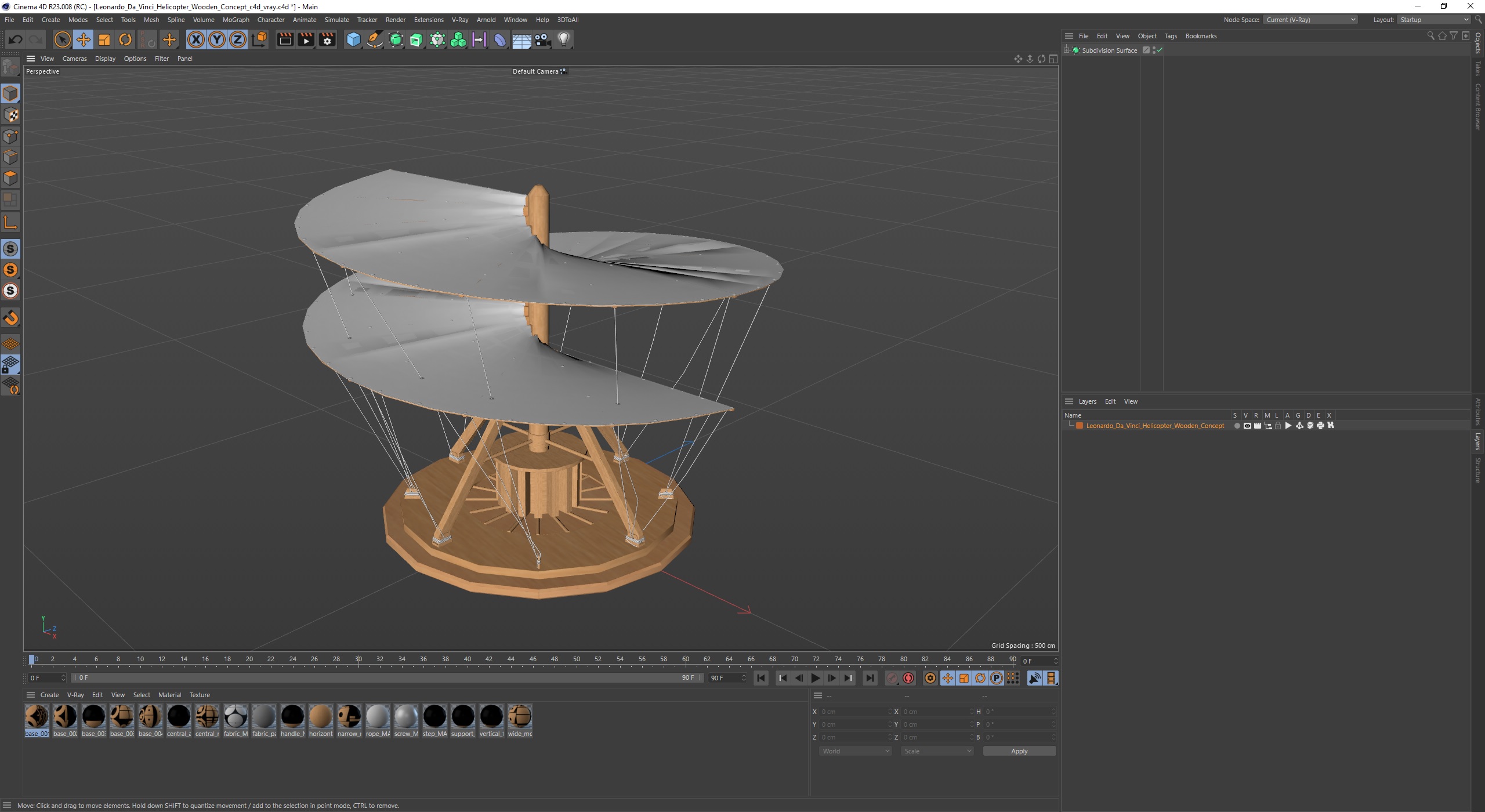
Task: Open Edit Render Settings icon
Action: [327, 39]
